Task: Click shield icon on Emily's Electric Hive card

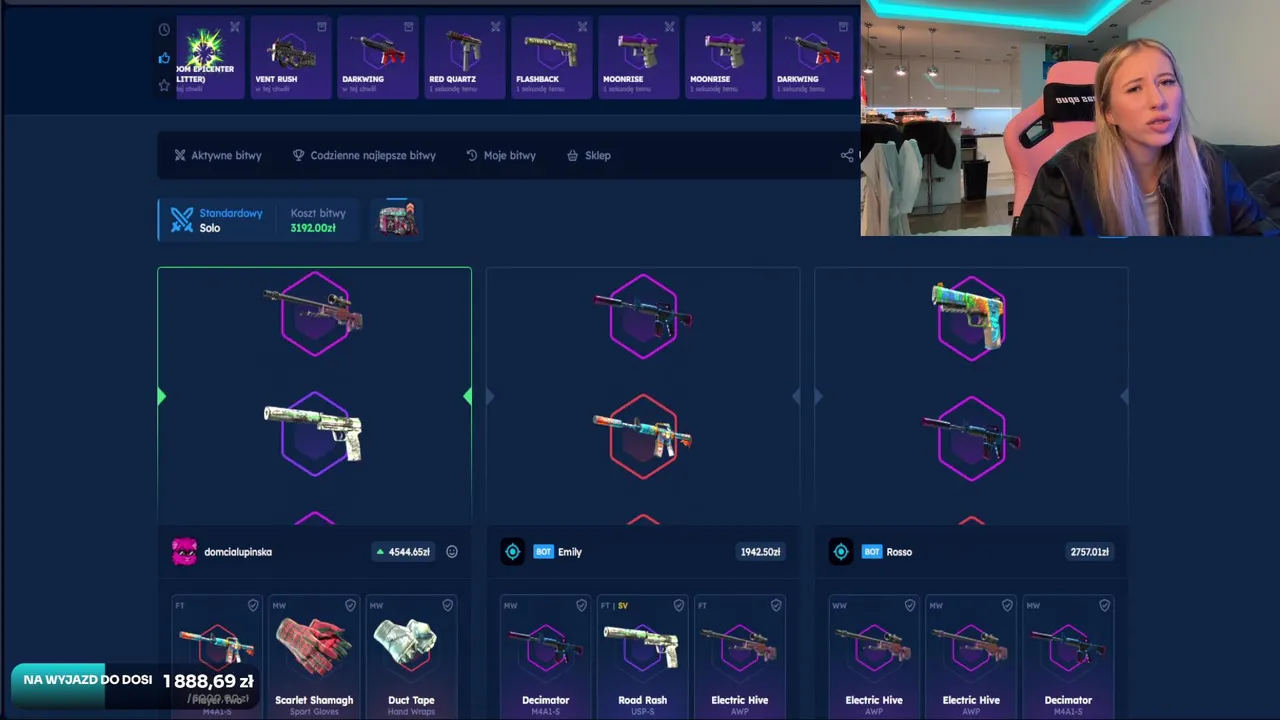Action: point(775,605)
